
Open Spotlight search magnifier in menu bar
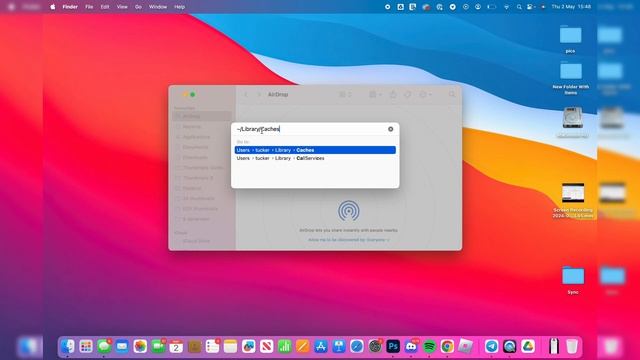pos(519,7)
